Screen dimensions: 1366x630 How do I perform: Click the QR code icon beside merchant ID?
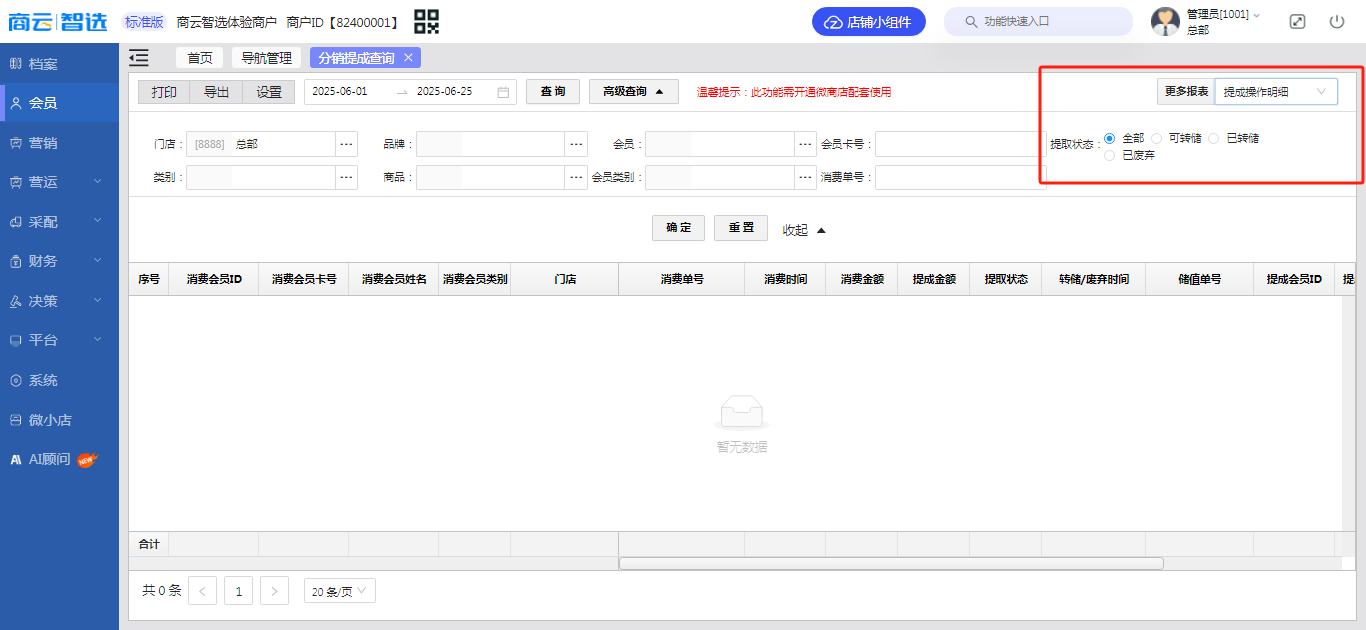427,21
